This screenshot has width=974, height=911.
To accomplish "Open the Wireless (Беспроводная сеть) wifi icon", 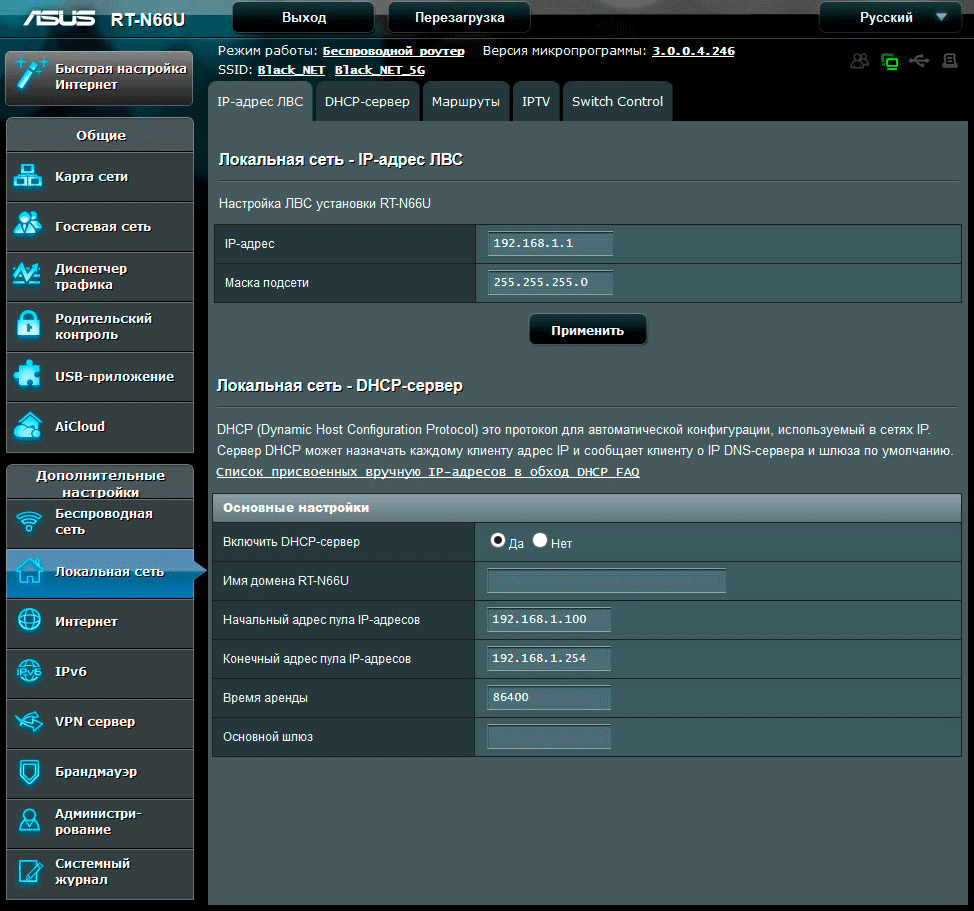I will coord(29,521).
